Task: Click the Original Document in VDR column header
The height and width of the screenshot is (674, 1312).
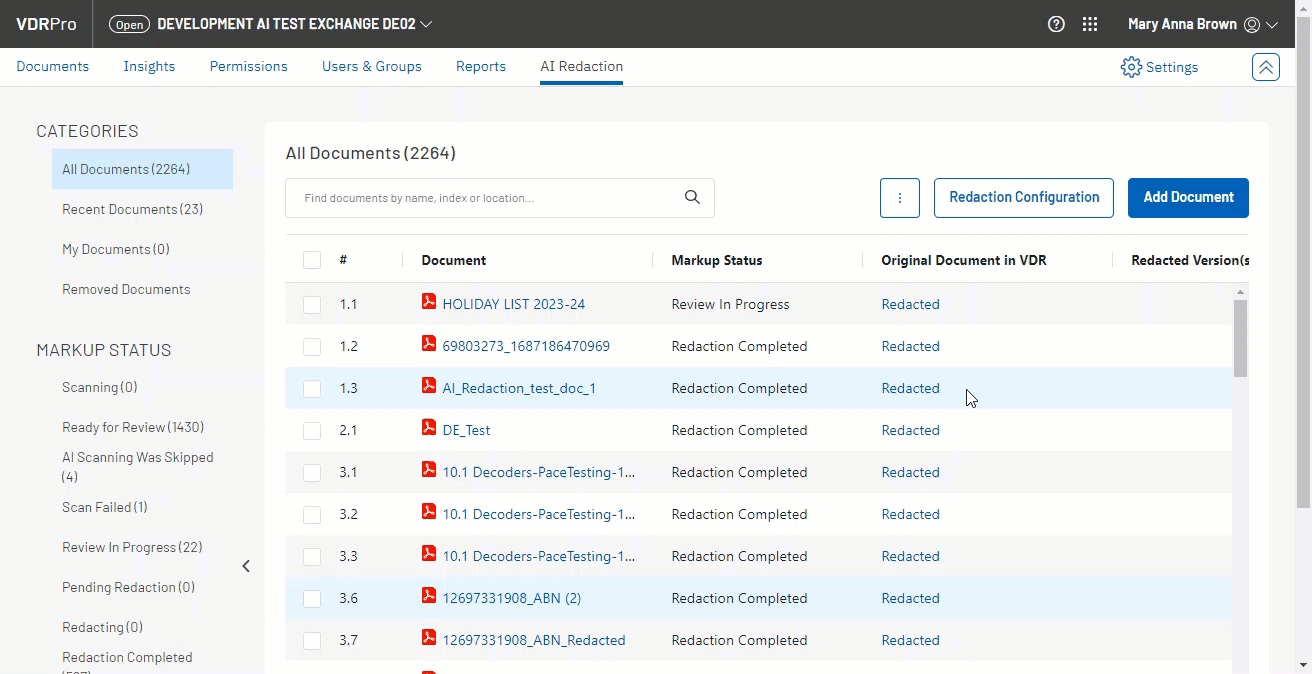Action: click(x=964, y=260)
